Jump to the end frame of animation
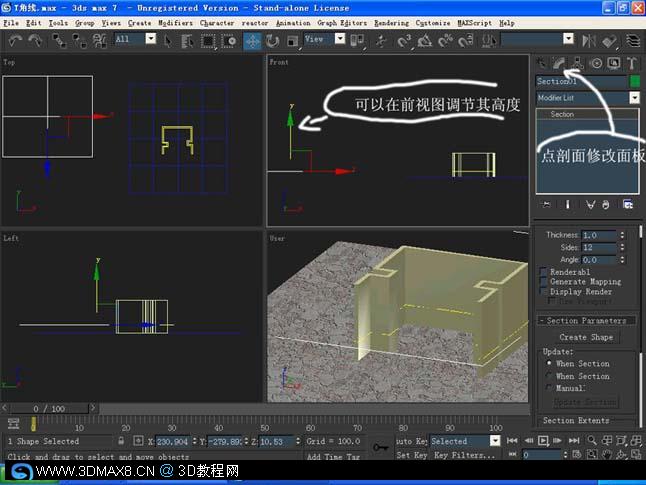The width and height of the screenshot is (646, 485). point(574,440)
